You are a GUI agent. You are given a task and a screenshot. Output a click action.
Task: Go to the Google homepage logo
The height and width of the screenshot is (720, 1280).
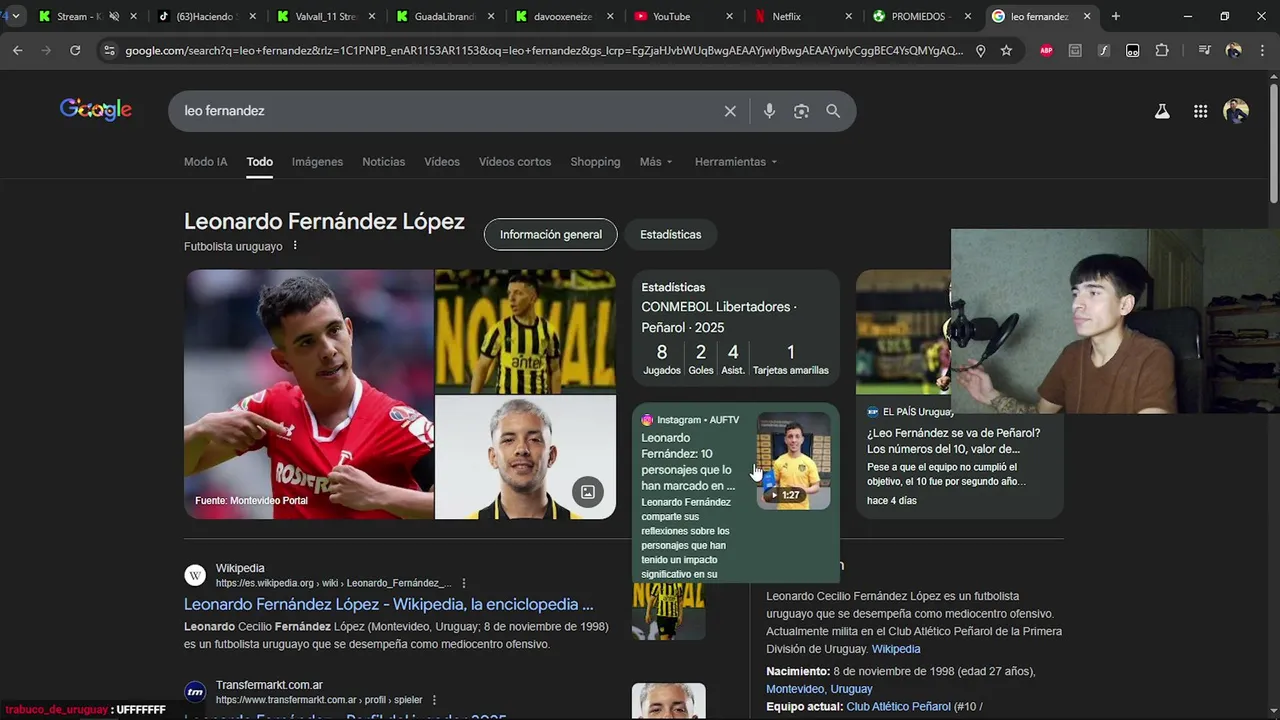96,110
